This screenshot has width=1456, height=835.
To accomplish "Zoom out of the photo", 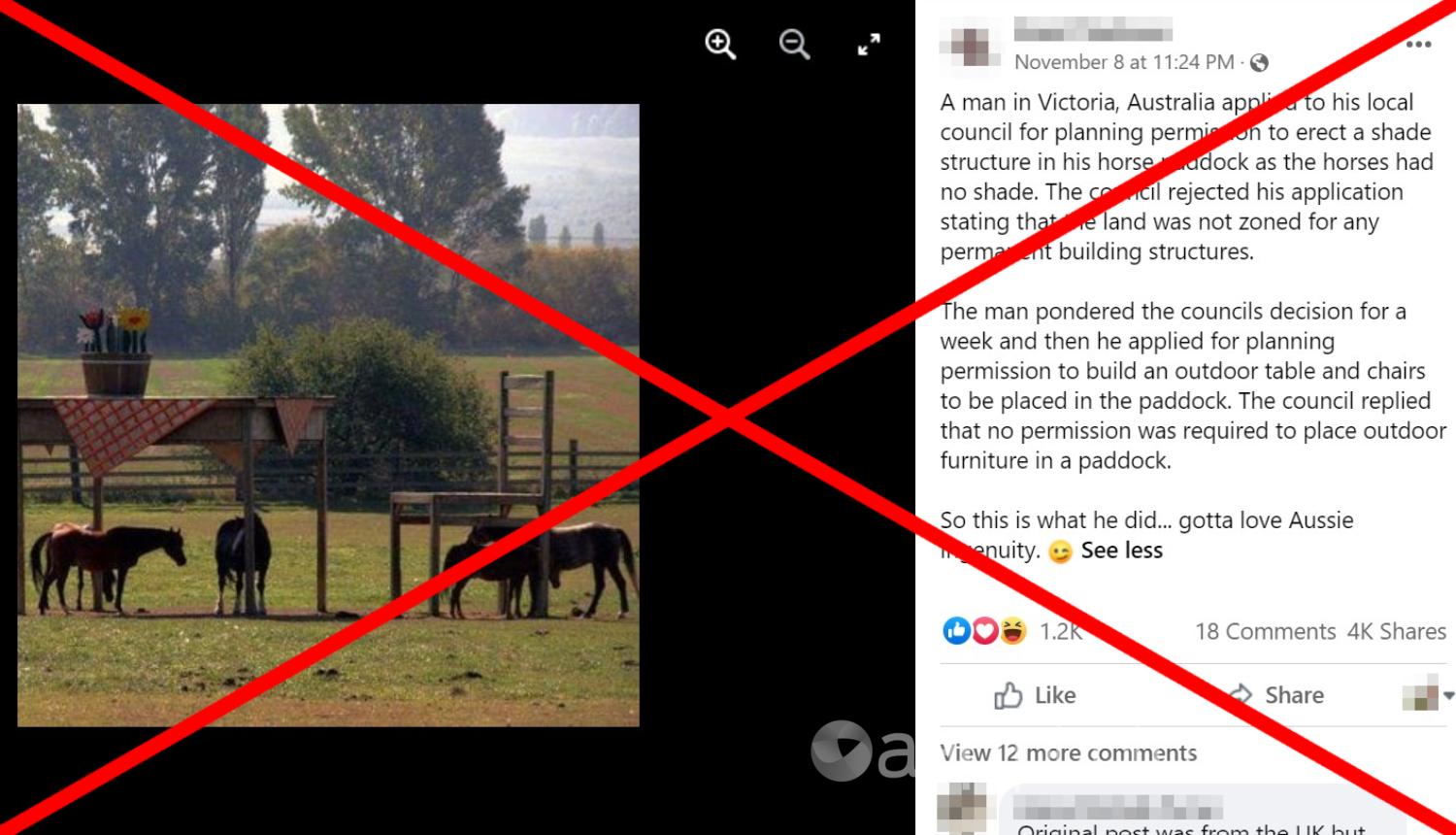I will point(794,45).
